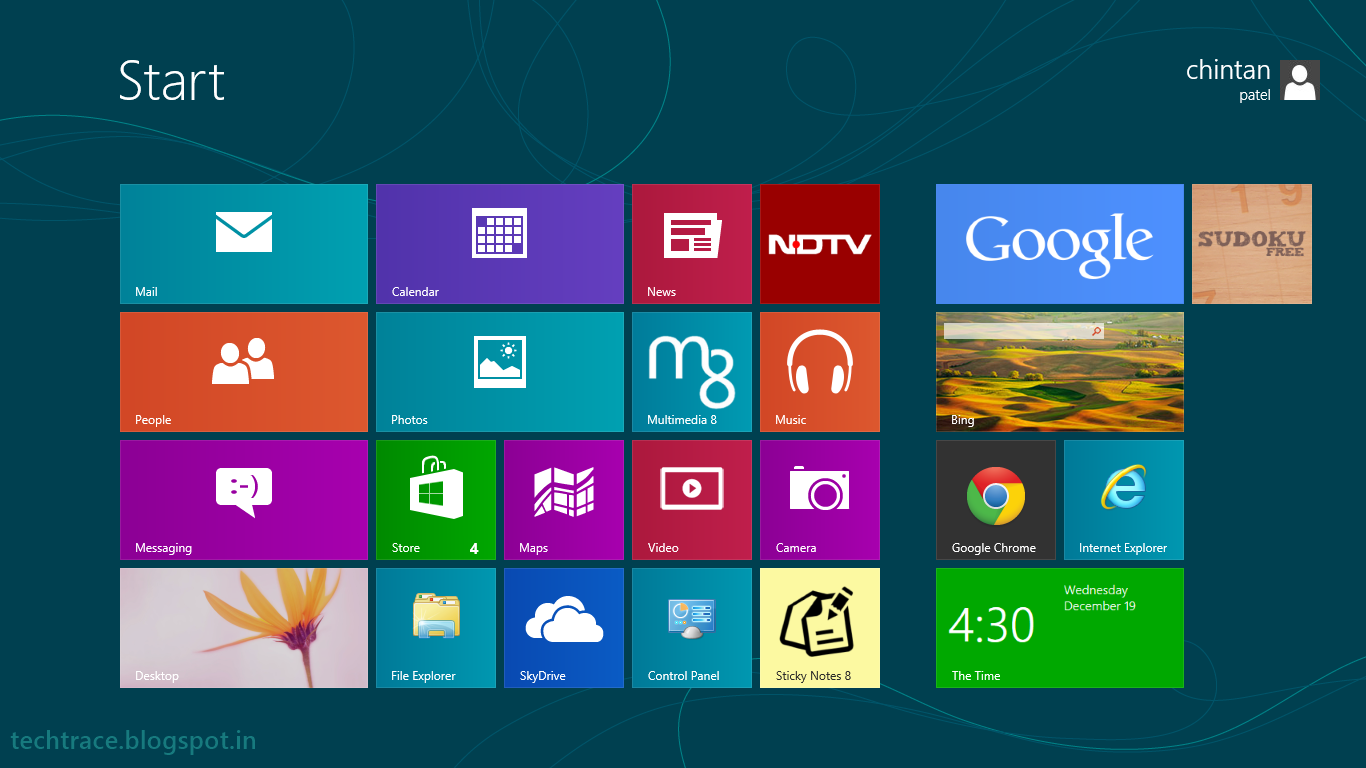
Task: Open the Bing landscape tile
Action: click(1060, 372)
